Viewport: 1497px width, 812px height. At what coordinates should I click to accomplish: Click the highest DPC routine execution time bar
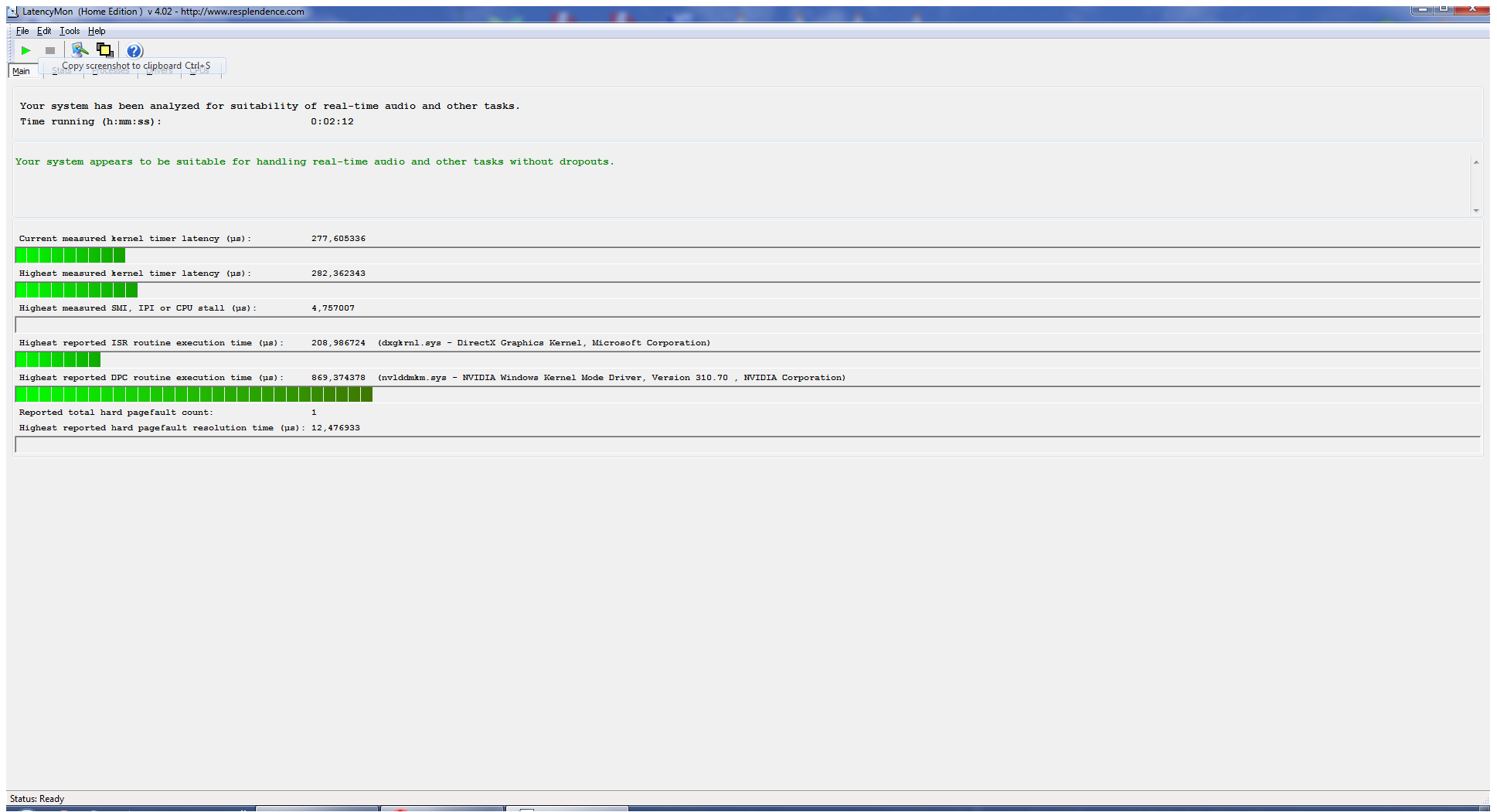[x=747, y=394]
